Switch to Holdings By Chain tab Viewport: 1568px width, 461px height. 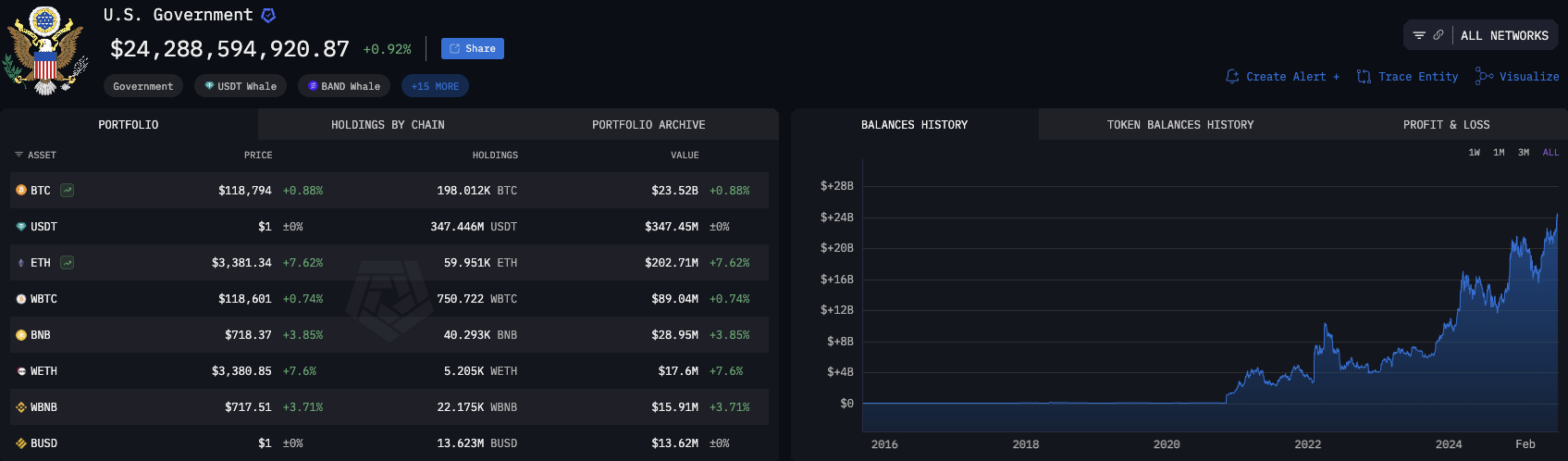(388, 124)
